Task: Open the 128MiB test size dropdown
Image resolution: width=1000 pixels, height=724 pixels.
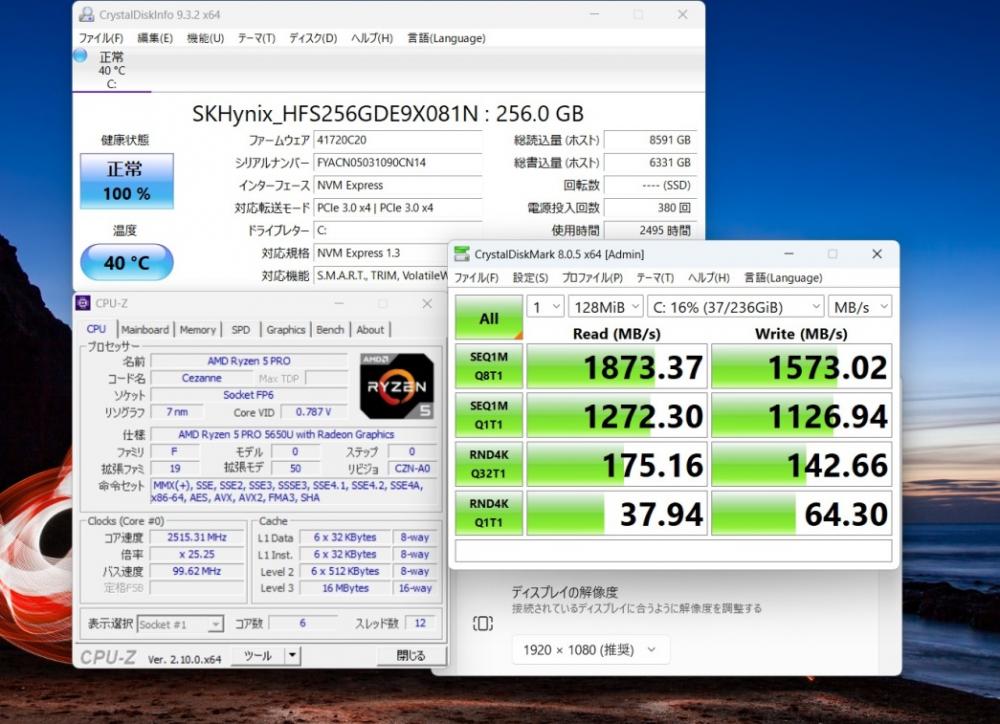Action: tap(605, 307)
